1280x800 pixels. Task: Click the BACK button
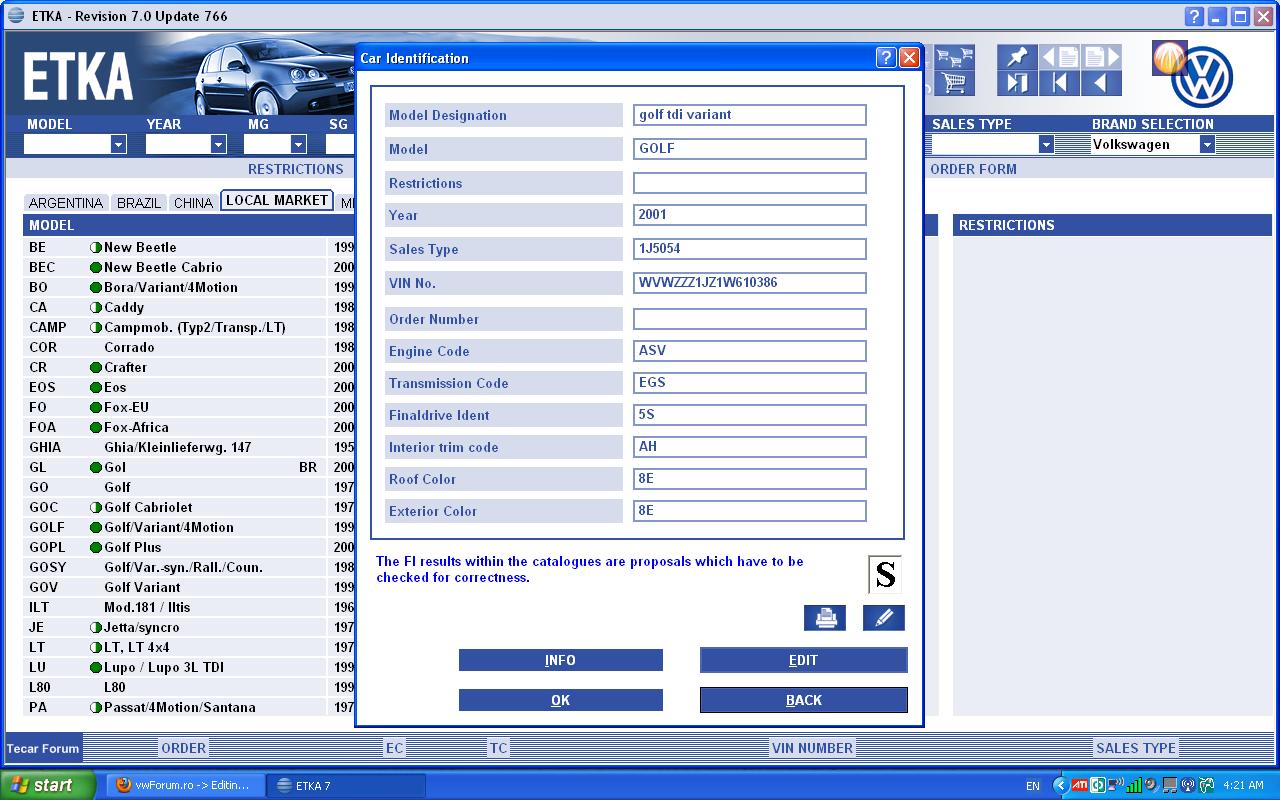[804, 700]
